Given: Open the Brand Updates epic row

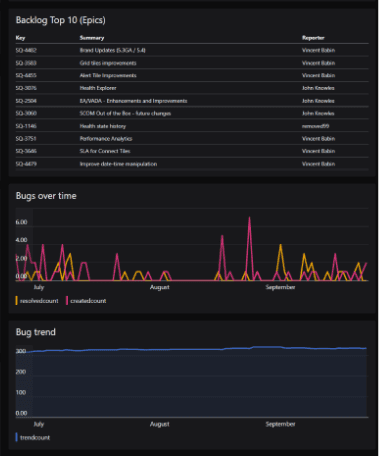Looking at the screenshot, I should click(192, 50).
